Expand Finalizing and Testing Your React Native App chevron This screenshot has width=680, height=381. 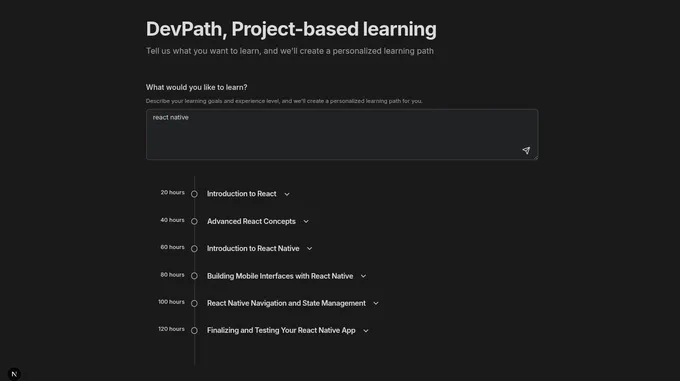(x=366, y=331)
